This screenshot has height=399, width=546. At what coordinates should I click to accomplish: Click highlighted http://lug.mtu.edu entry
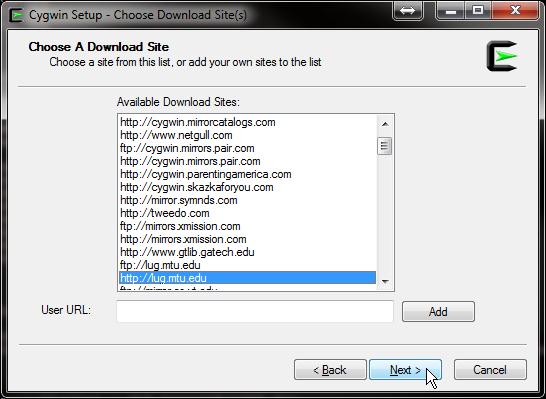tap(247, 278)
